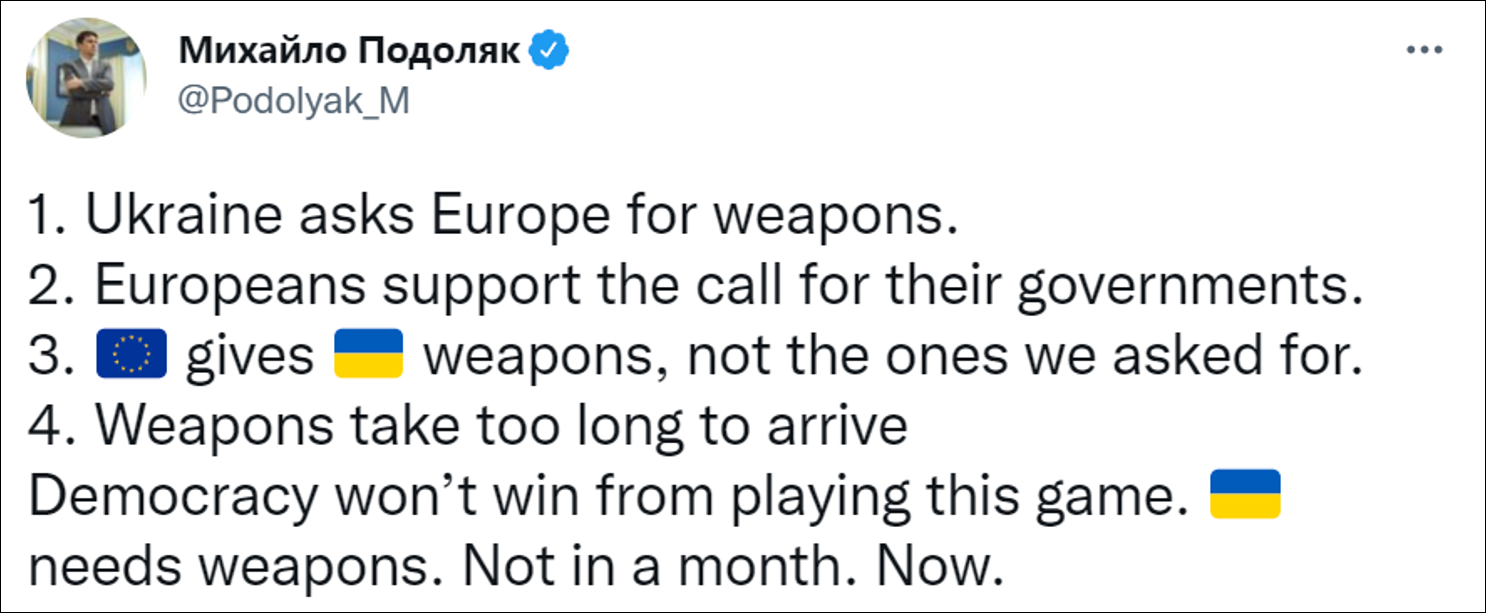Click the text 'weapons, not the ones we asked for.'
Viewport: 1486px width, 613px height.
893,357
